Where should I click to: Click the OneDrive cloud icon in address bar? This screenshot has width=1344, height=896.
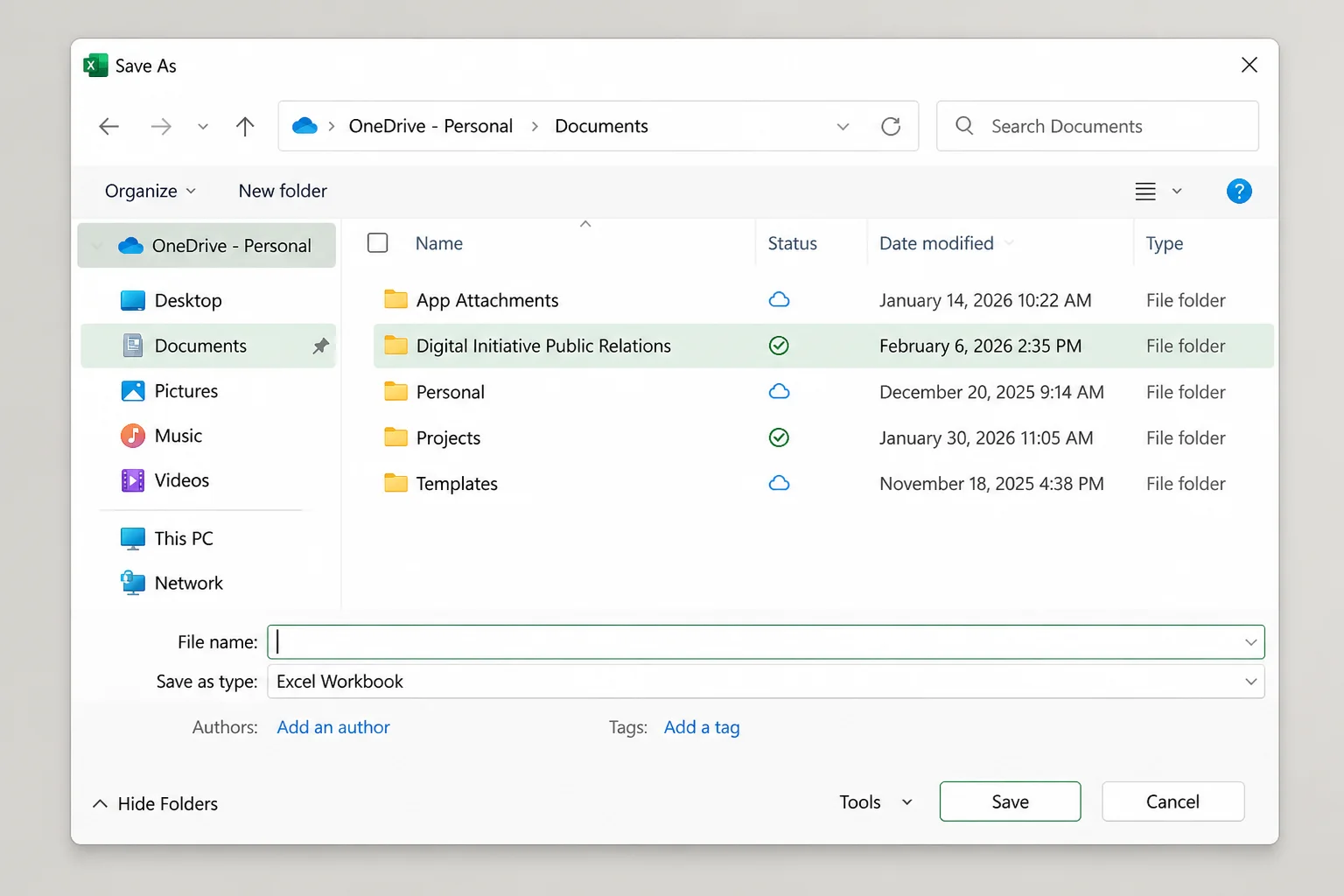click(304, 126)
